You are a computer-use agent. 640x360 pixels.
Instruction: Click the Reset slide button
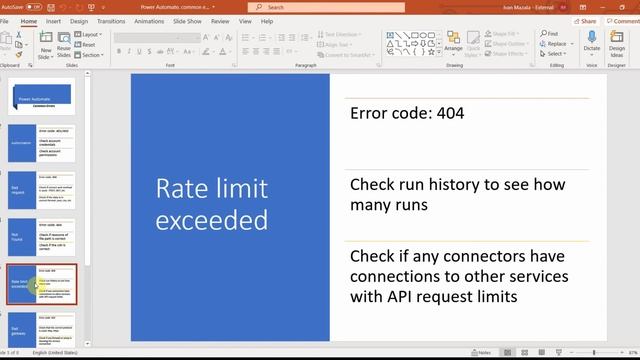pyautogui.click(x=85, y=44)
